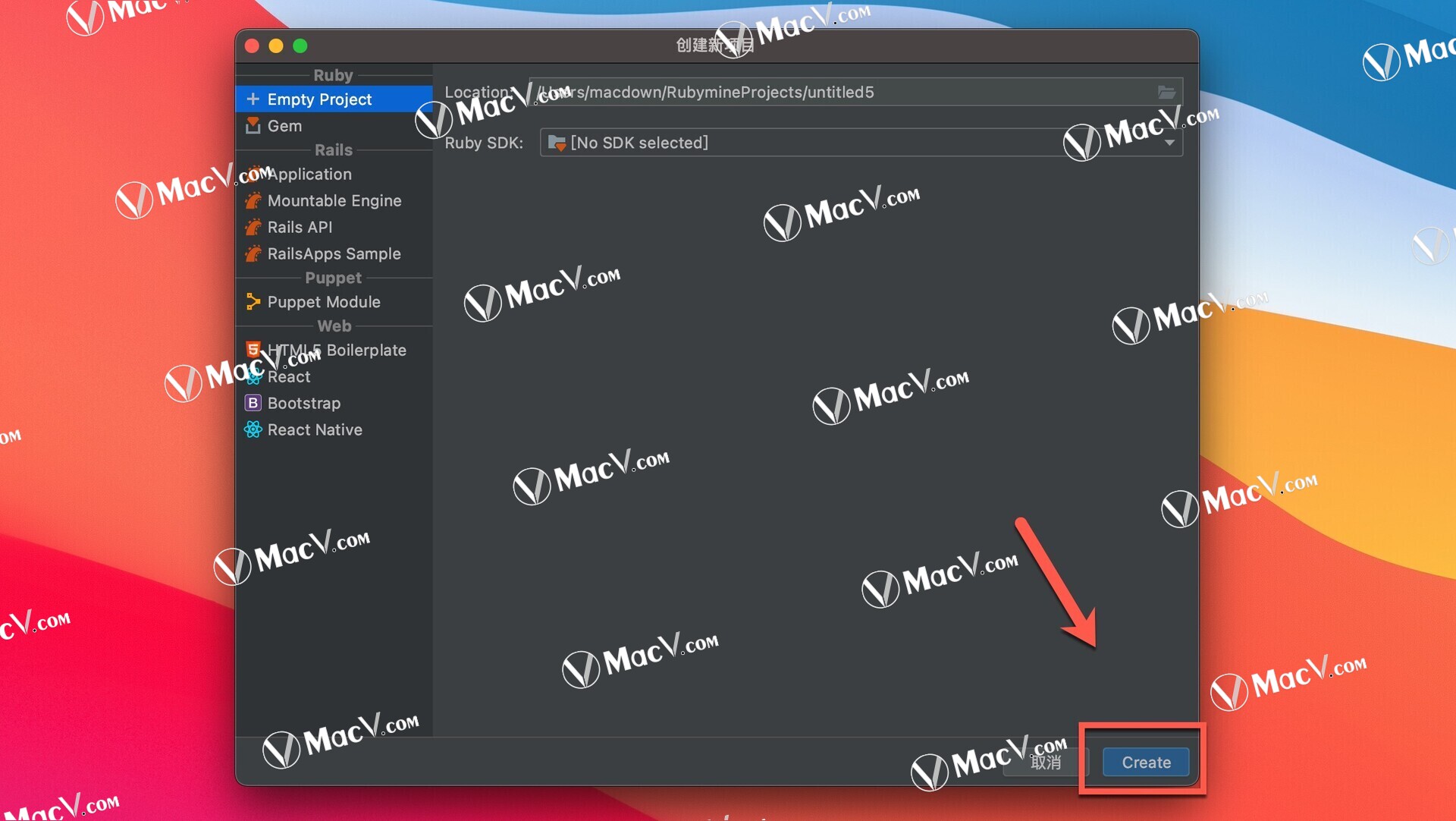Select Empty Project in Ruby list
The height and width of the screenshot is (821, 1456).
334,99
